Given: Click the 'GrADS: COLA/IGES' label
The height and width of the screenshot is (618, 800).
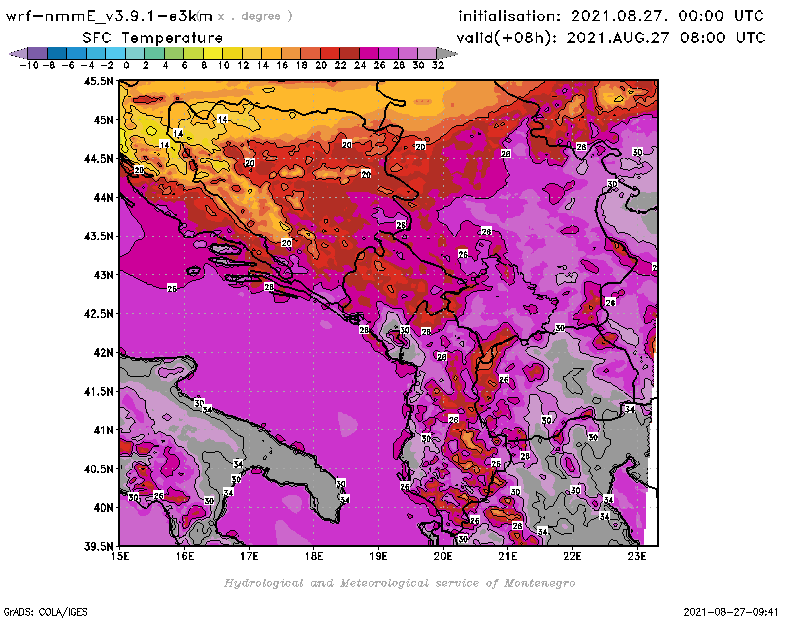Looking at the screenshot, I should tap(45, 611).
